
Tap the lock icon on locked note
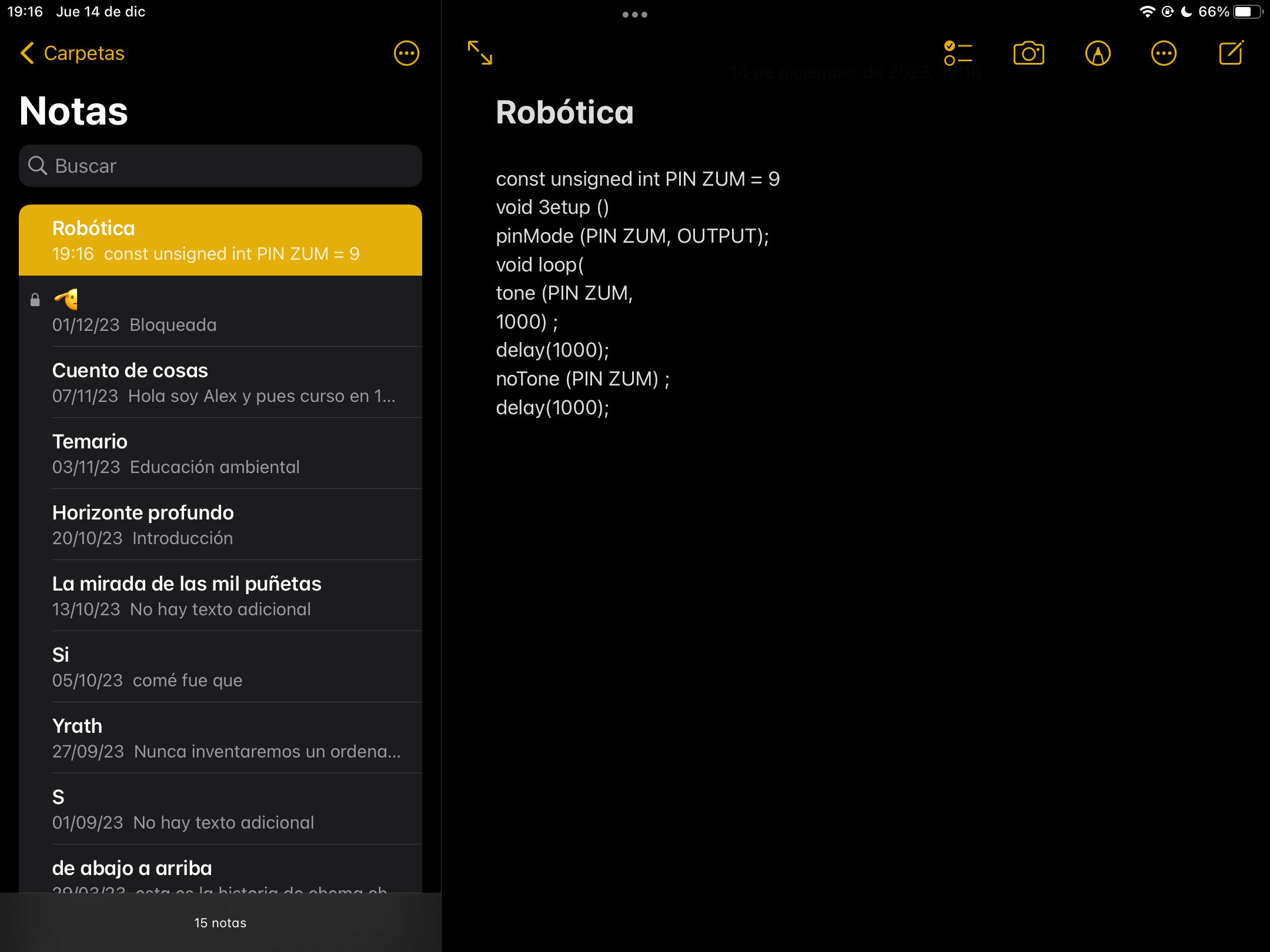point(35,300)
